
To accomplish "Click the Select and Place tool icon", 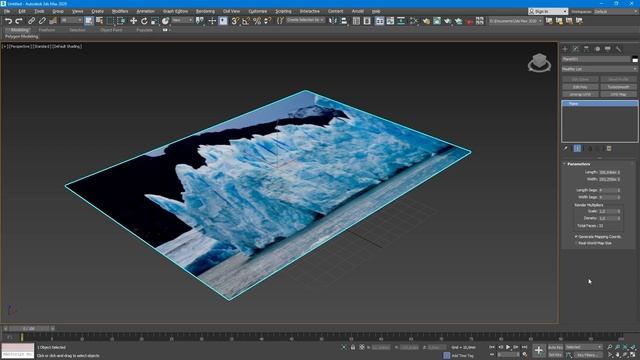I will point(165,21).
